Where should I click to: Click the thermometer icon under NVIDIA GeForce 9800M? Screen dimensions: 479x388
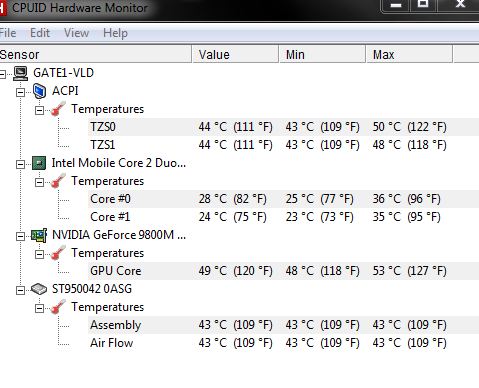pyautogui.click(x=58, y=253)
